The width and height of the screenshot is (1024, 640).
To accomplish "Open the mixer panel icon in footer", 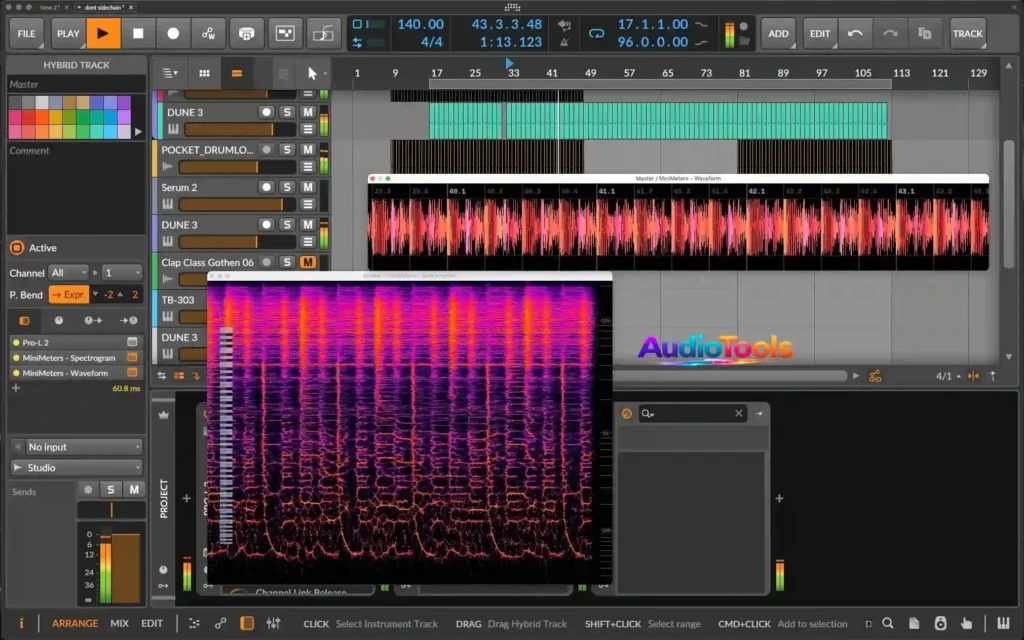I will [x=273, y=623].
